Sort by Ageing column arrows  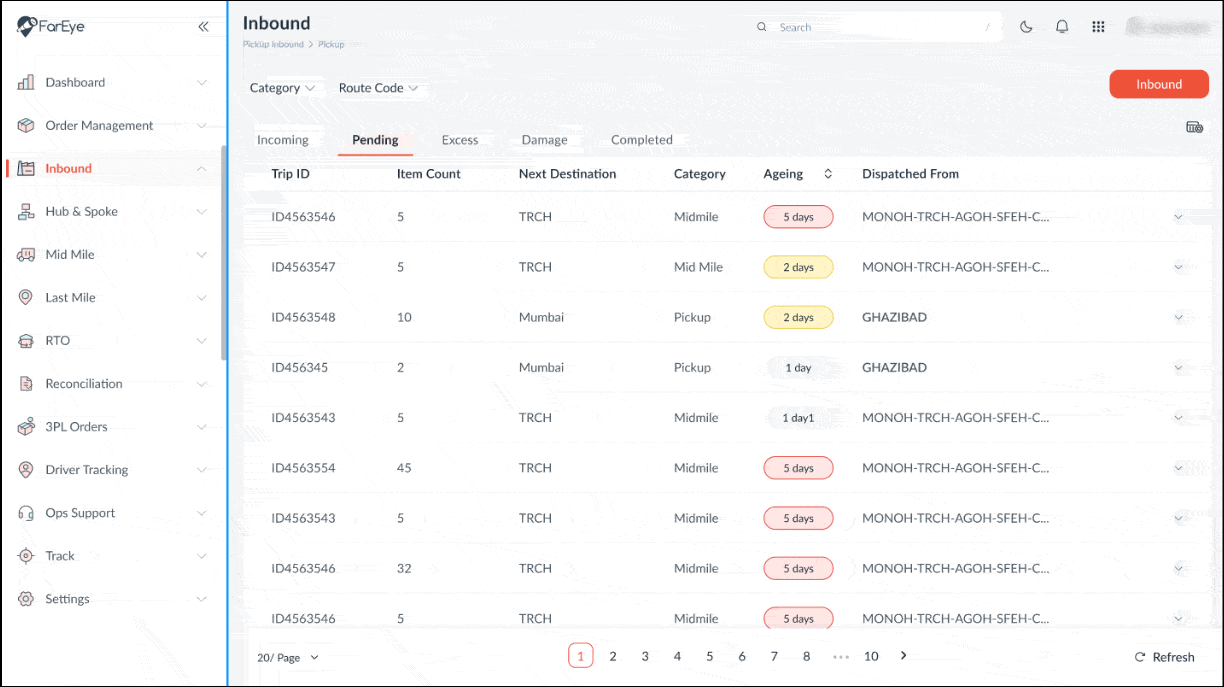828,174
